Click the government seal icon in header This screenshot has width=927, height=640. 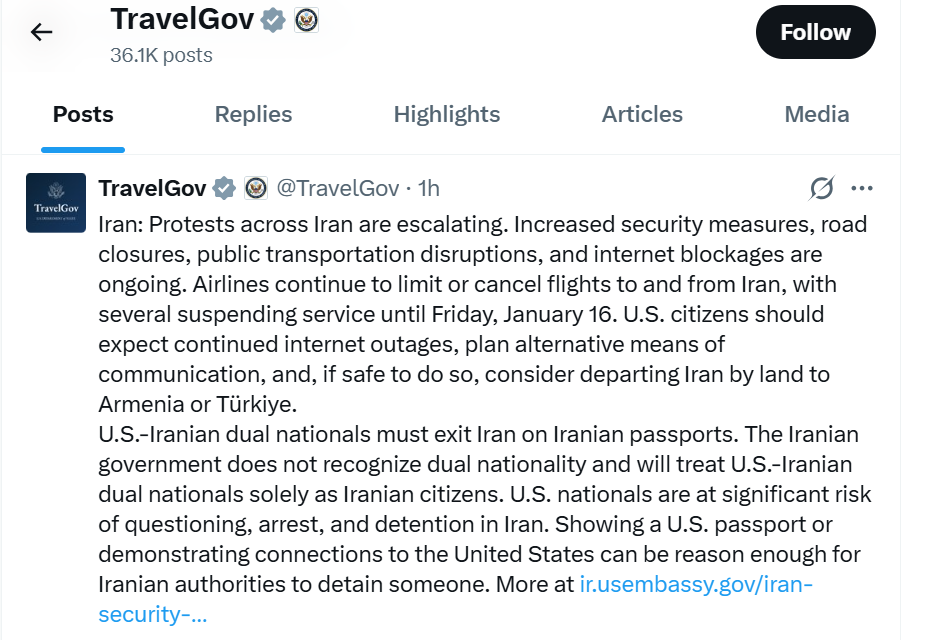[306, 20]
